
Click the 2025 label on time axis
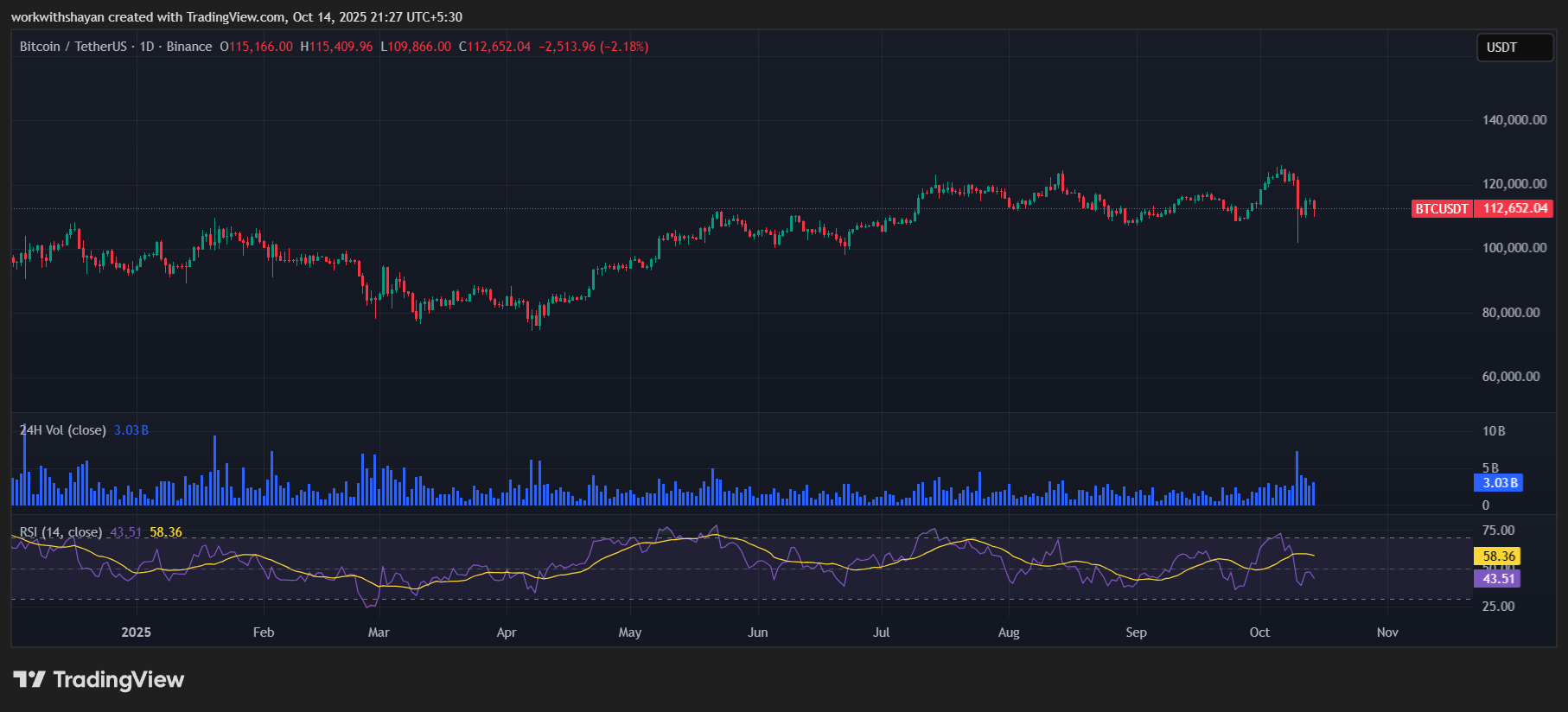pyautogui.click(x=136, y=633)
